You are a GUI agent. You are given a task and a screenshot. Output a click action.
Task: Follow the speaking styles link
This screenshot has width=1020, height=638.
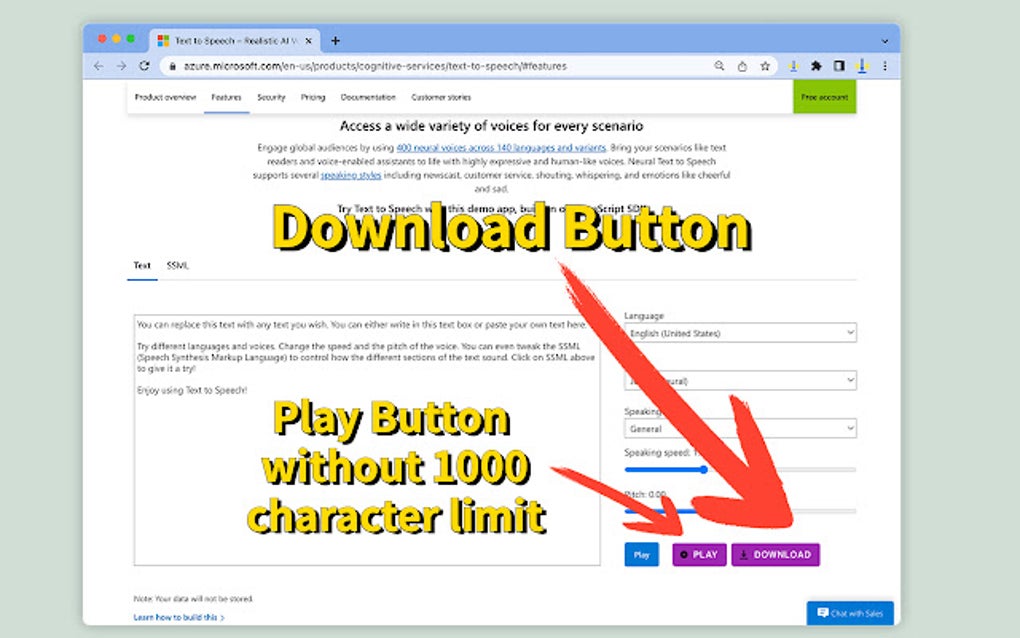351,175
